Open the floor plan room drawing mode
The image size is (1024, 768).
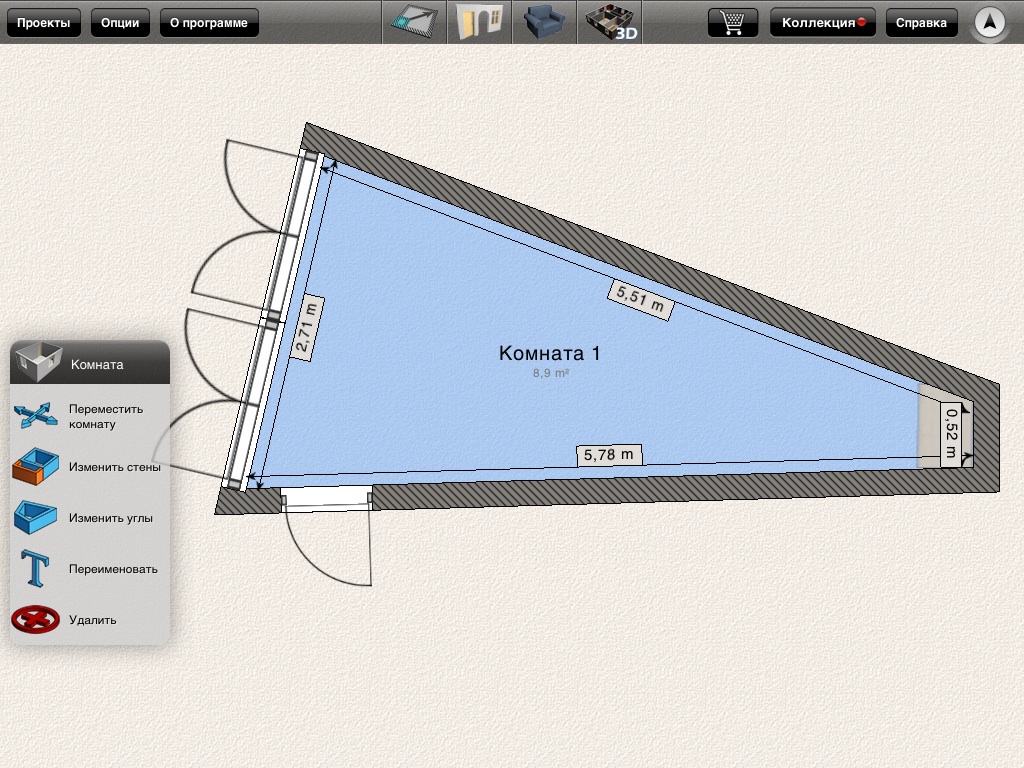414,22
